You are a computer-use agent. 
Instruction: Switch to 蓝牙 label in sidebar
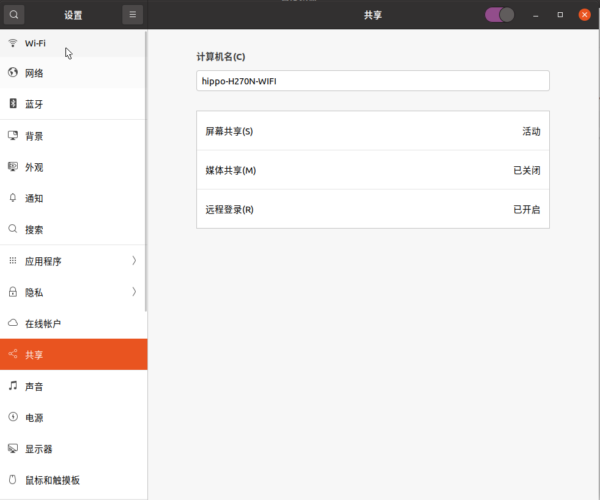click(x=34, y=104)
